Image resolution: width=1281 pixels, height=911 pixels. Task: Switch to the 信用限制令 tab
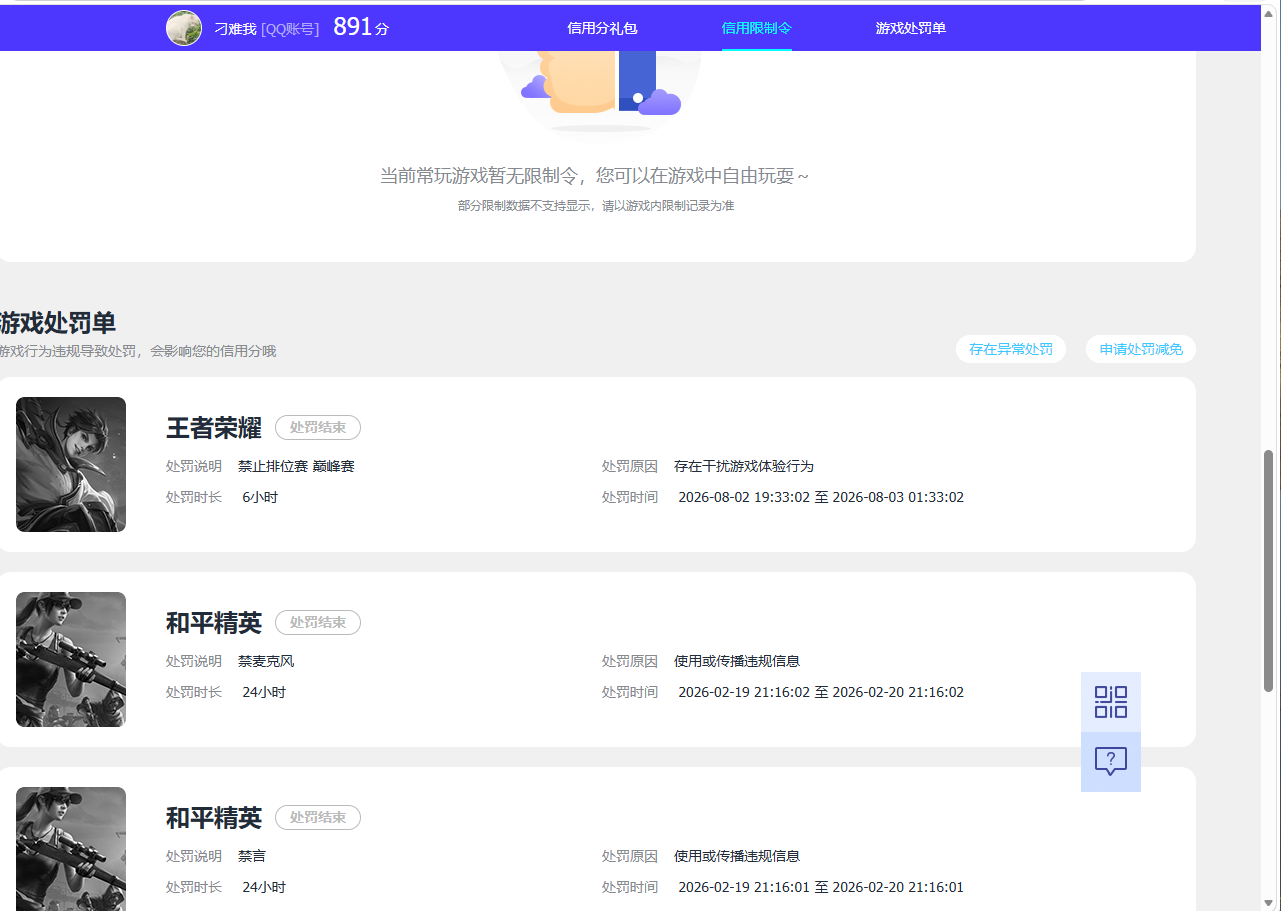[x=757, y=28]
